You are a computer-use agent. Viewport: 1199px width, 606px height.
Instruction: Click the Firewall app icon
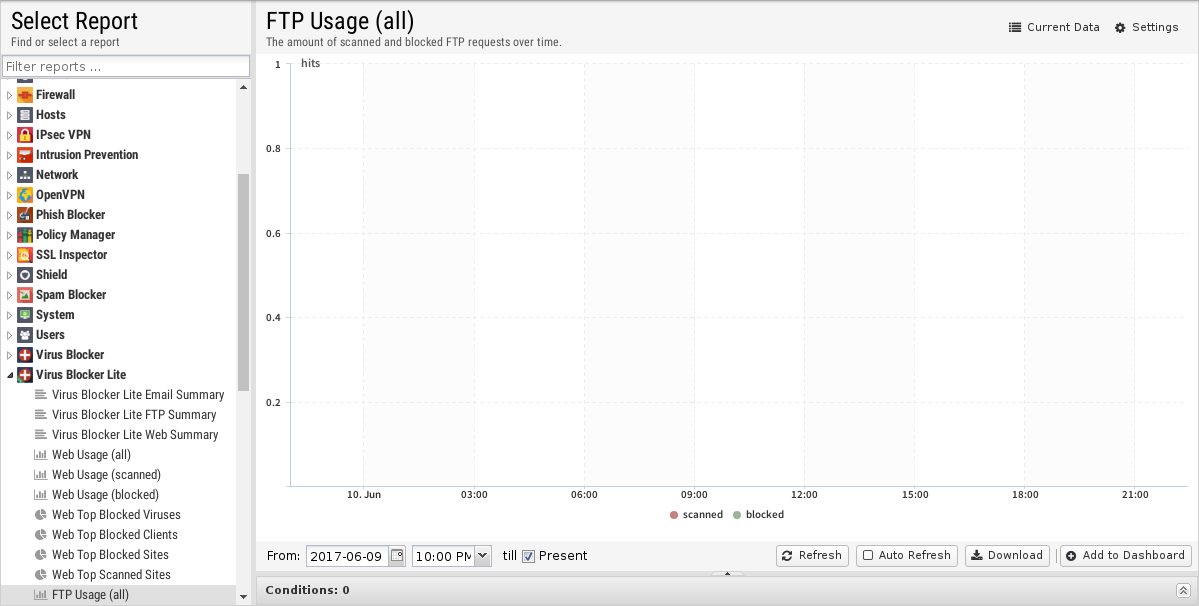[x=25, y=95]
